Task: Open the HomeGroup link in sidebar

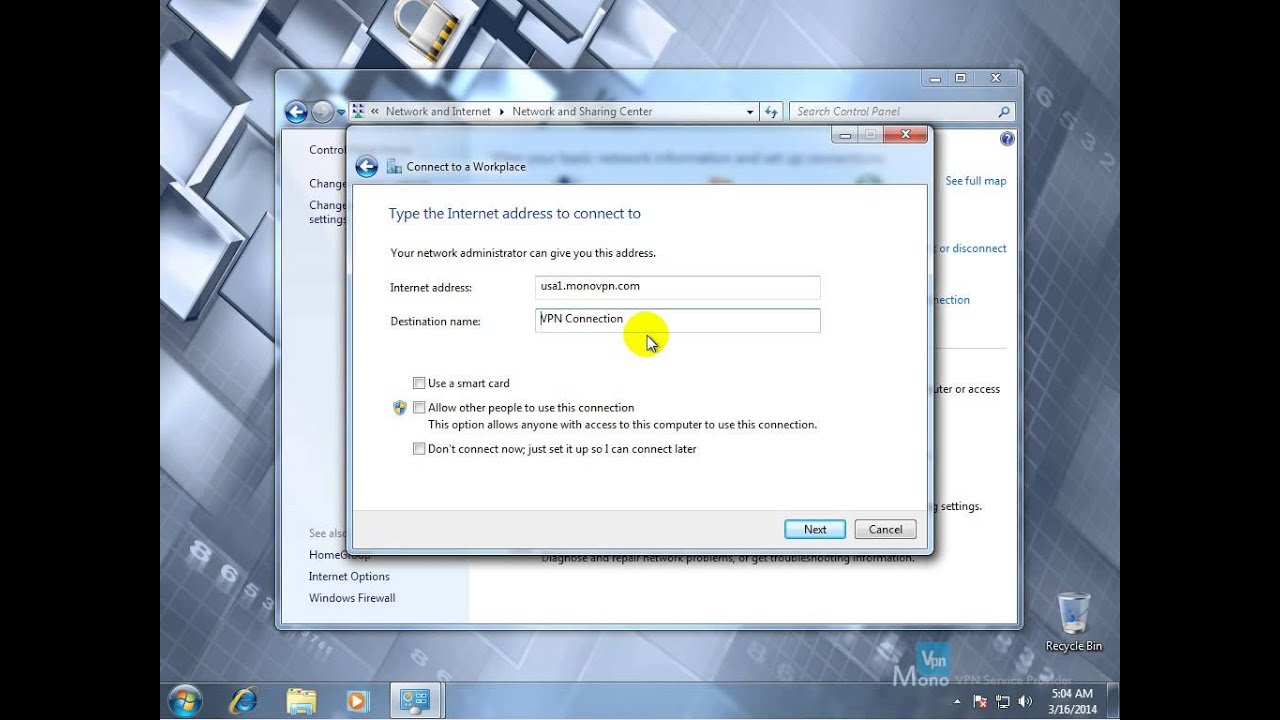Action: pos(339,555)
